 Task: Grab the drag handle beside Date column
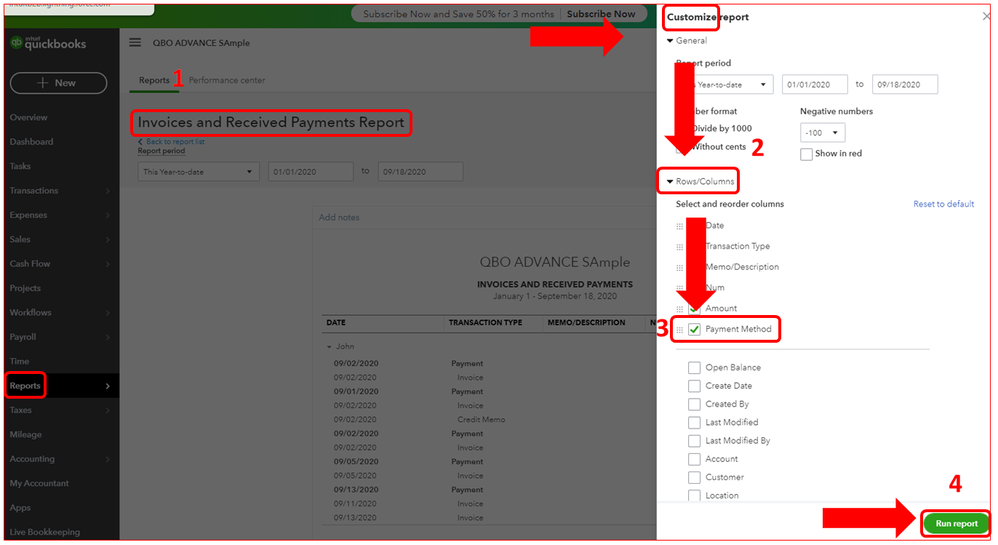click(x=680, y=226)
